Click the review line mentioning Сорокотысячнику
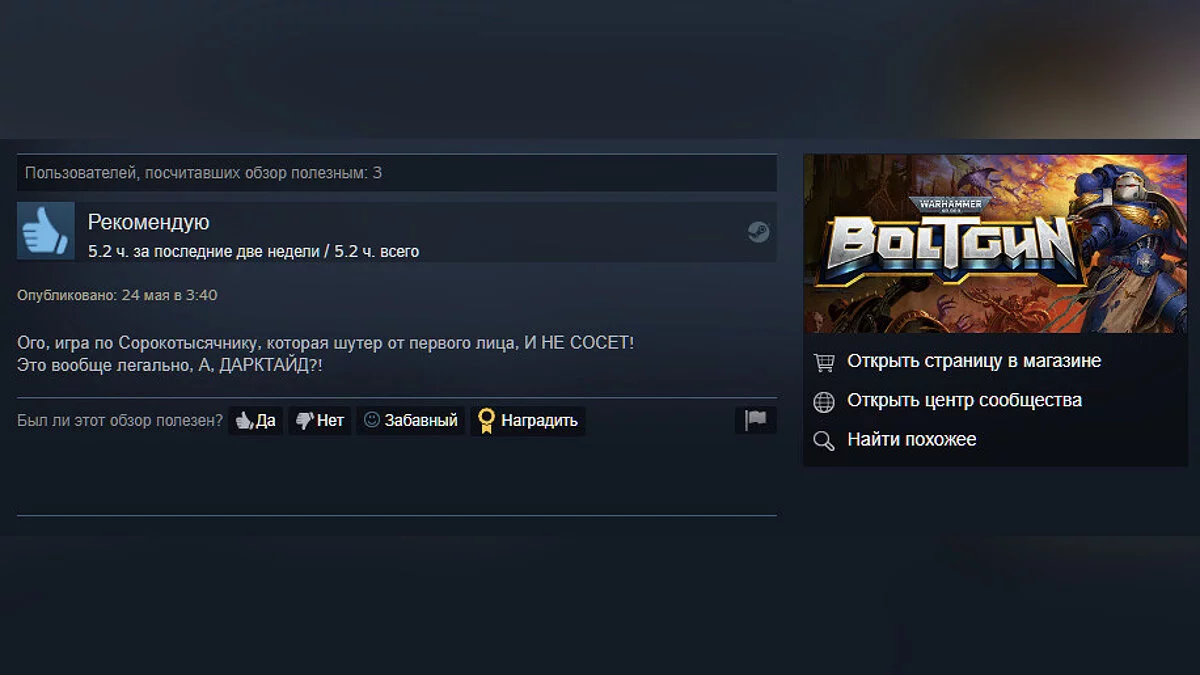Image resolution: width=1200 pixels, height=675 pixels. tap(326, 343)
